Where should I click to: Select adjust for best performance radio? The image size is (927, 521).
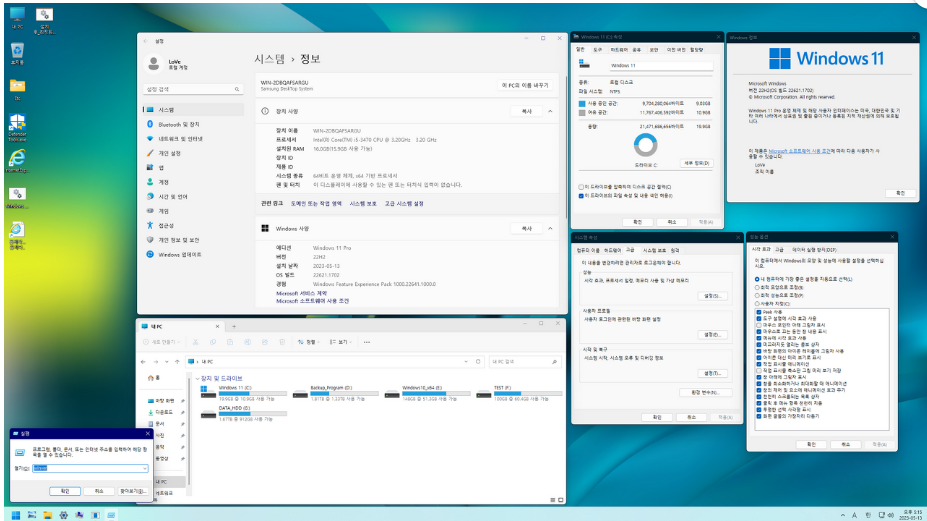click(x=757, y=295)
